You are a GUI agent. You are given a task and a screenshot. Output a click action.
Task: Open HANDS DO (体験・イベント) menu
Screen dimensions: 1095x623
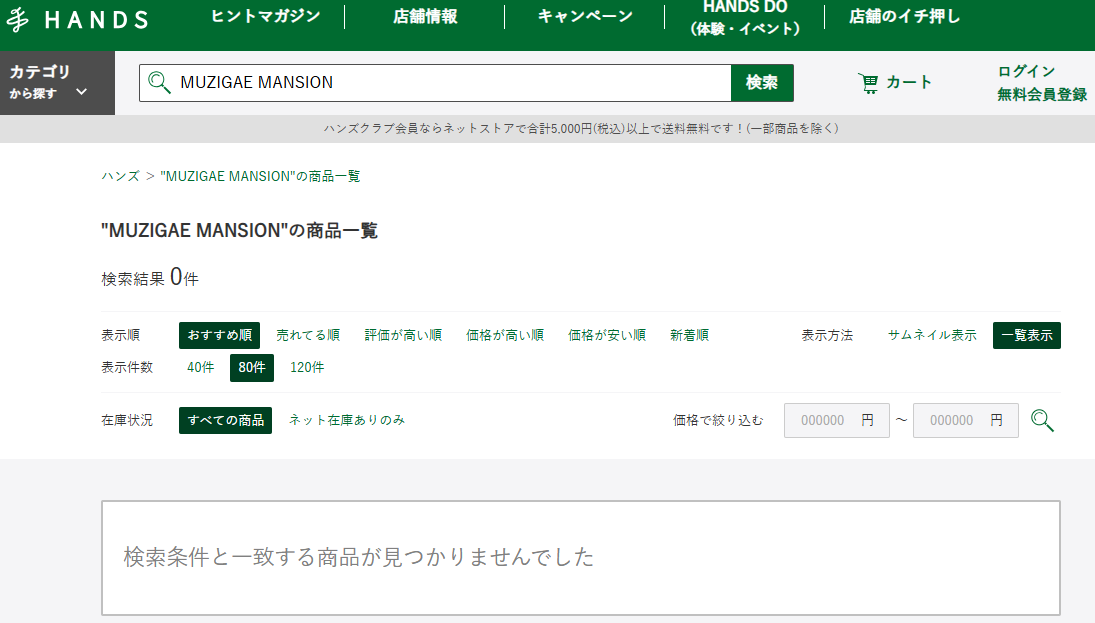pos(744,17)
